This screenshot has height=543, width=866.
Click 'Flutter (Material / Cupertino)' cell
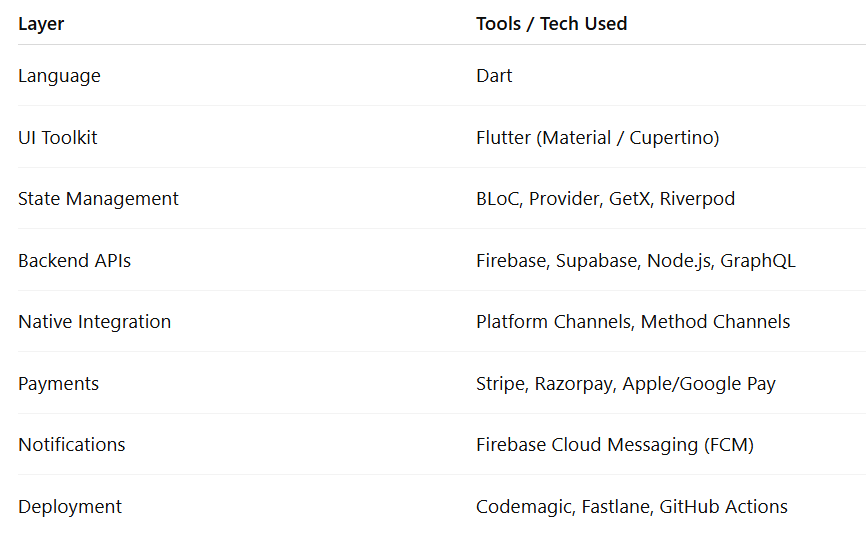click(597, 137)
